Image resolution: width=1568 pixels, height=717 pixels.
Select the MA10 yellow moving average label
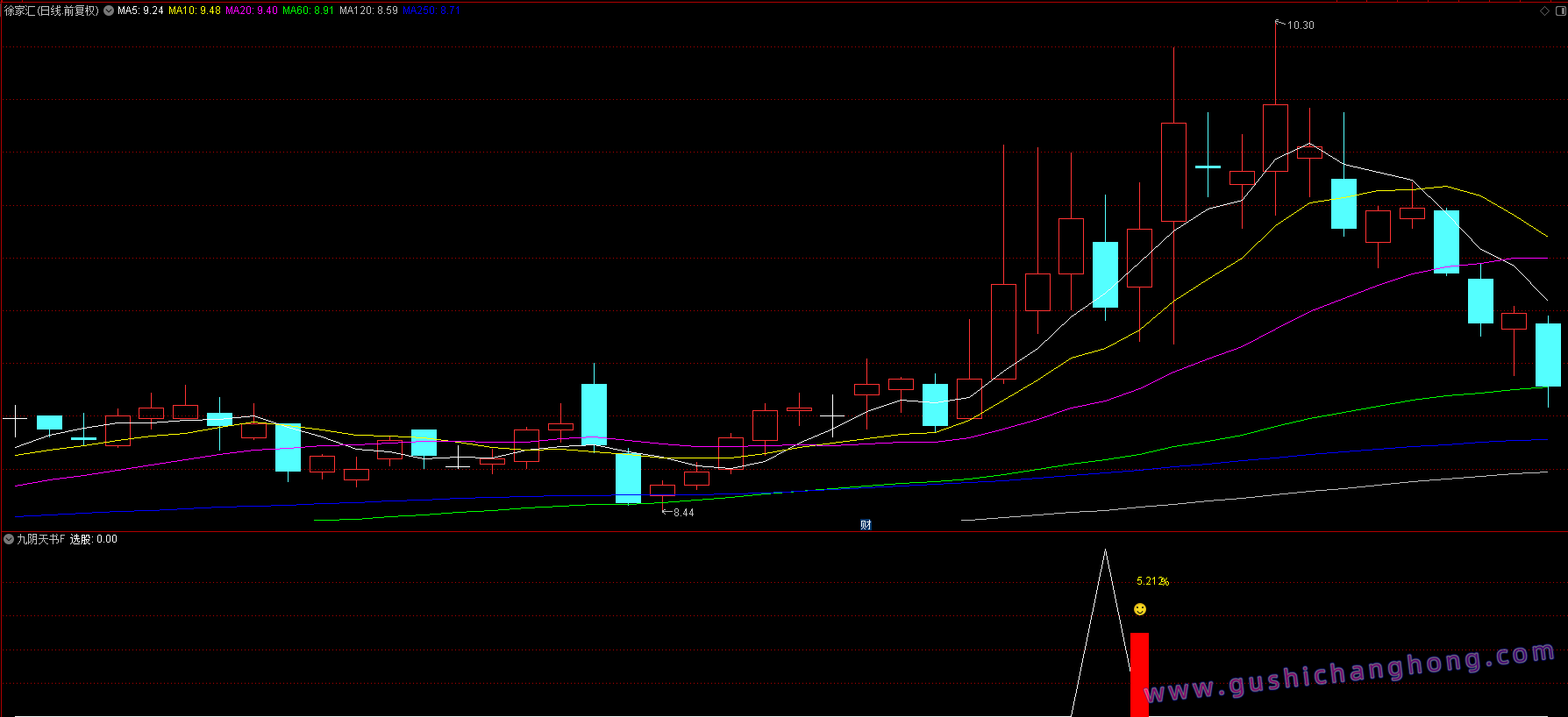(x=195, y=11)
